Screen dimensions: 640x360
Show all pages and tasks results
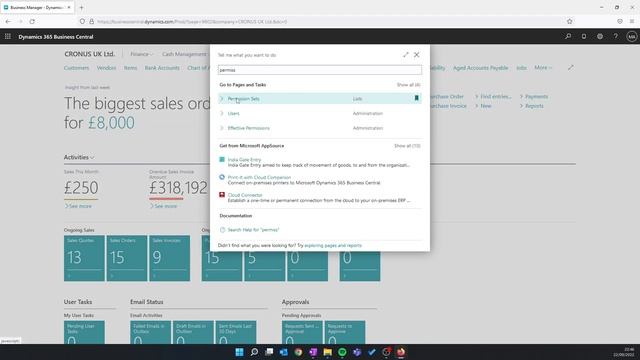(409, 84)
